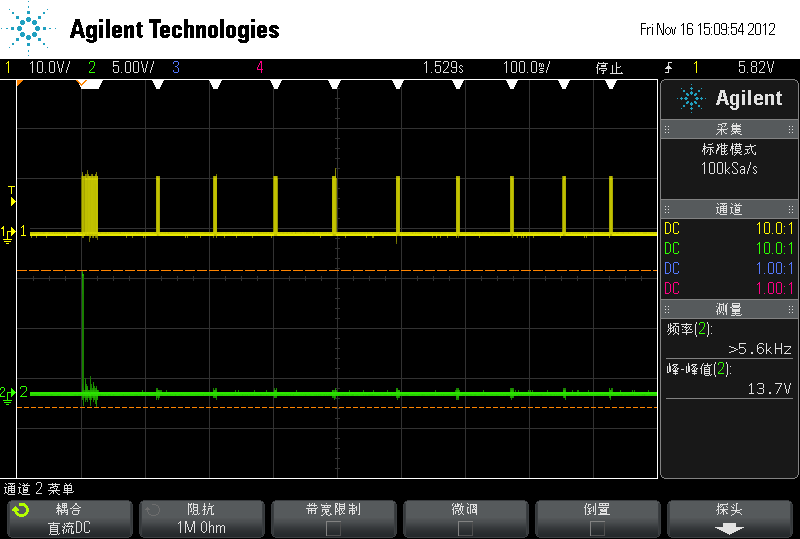Toggle the fine adjust 微调 checkbox
800x539 pixels.
pos(465,528)
